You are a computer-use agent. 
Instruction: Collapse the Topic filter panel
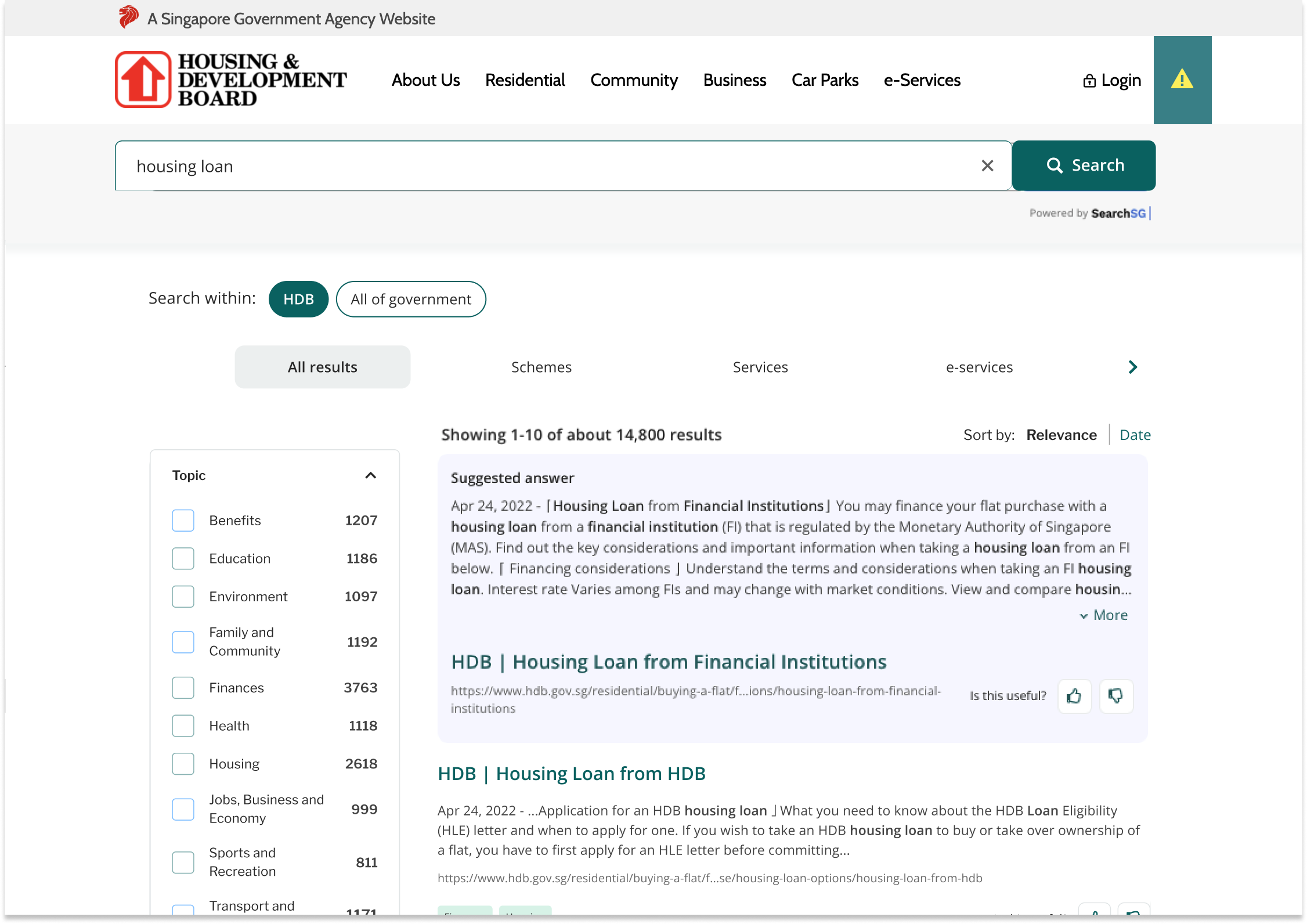(370, 475)
